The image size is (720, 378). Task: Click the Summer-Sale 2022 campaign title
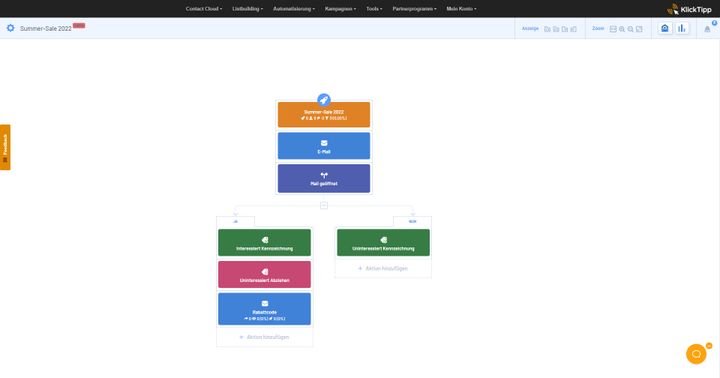tap(45, 28)
